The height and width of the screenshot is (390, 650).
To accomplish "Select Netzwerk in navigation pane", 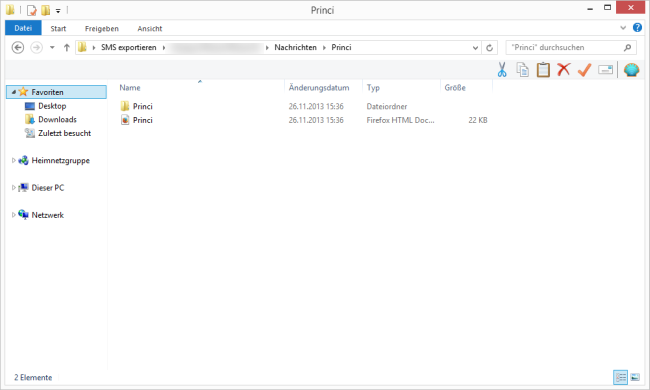I will tap(48, 215).
